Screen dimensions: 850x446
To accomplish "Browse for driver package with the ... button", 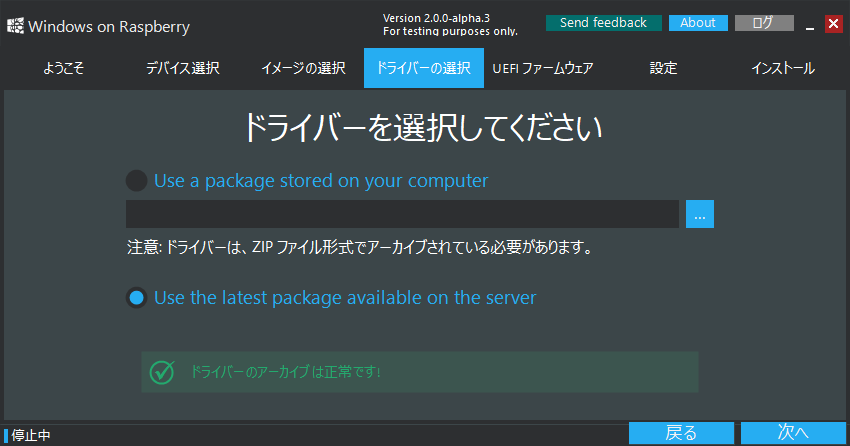I will pyautogui.click(x=699, y=214).
